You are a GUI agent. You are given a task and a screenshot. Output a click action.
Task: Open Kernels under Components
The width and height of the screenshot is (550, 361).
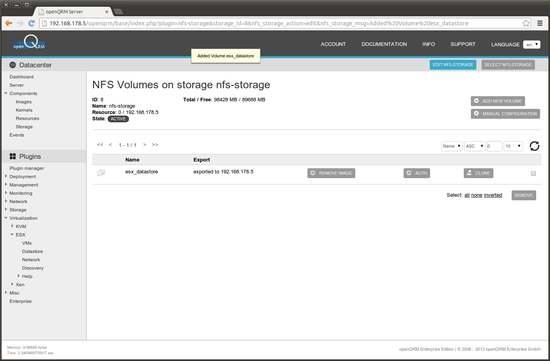pos(24,110)
